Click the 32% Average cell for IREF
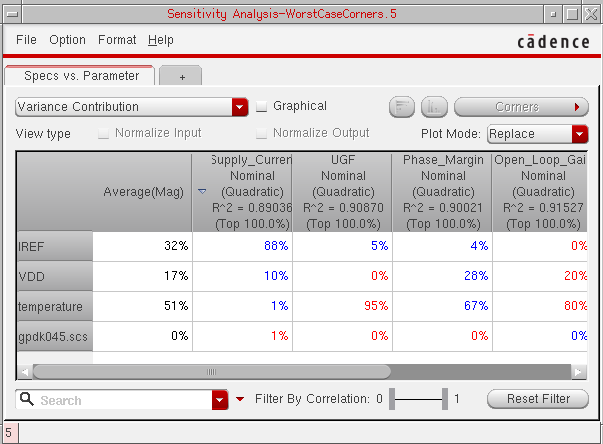 pos(143,246)
